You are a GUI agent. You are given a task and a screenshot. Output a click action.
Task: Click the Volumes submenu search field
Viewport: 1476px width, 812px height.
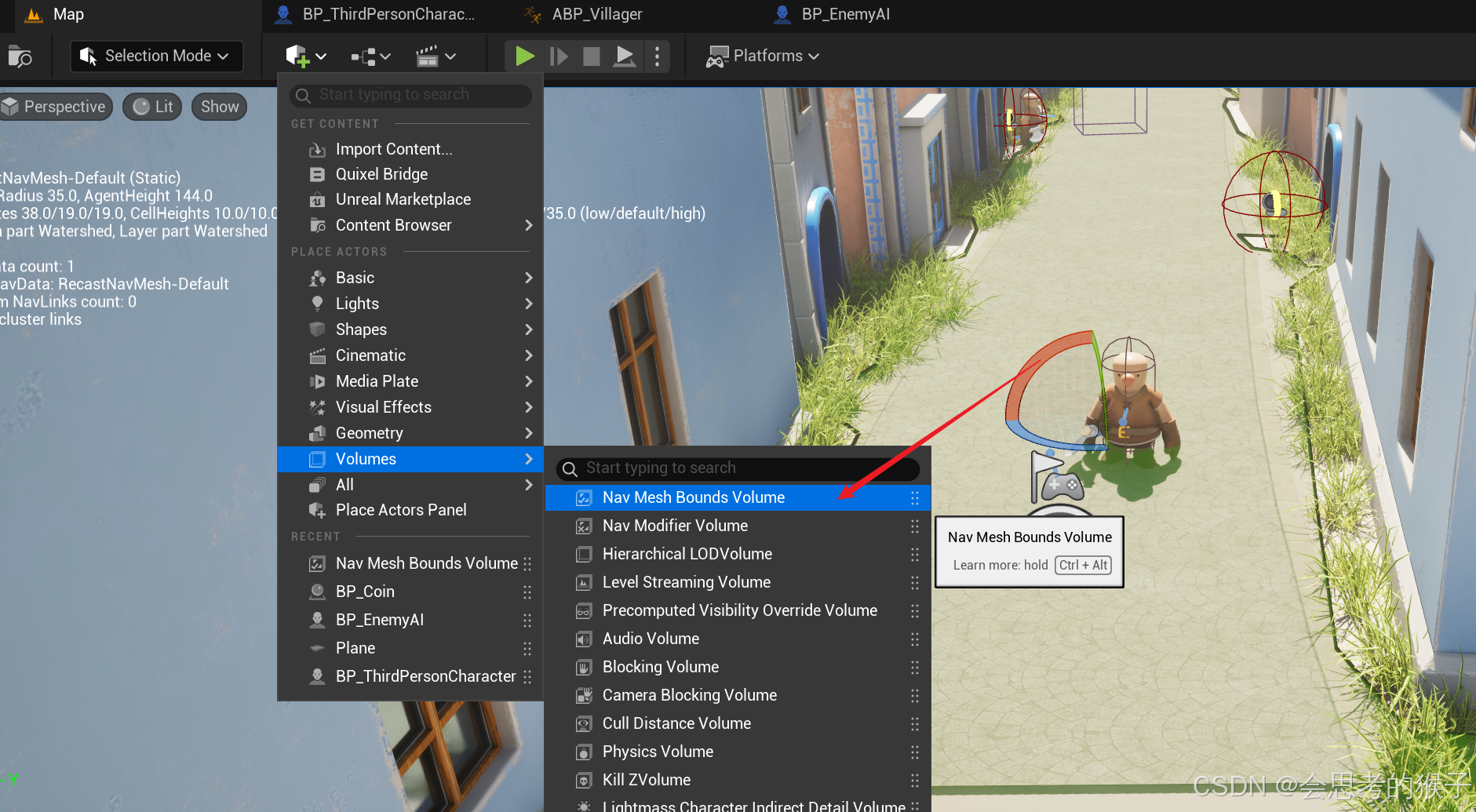738,468
